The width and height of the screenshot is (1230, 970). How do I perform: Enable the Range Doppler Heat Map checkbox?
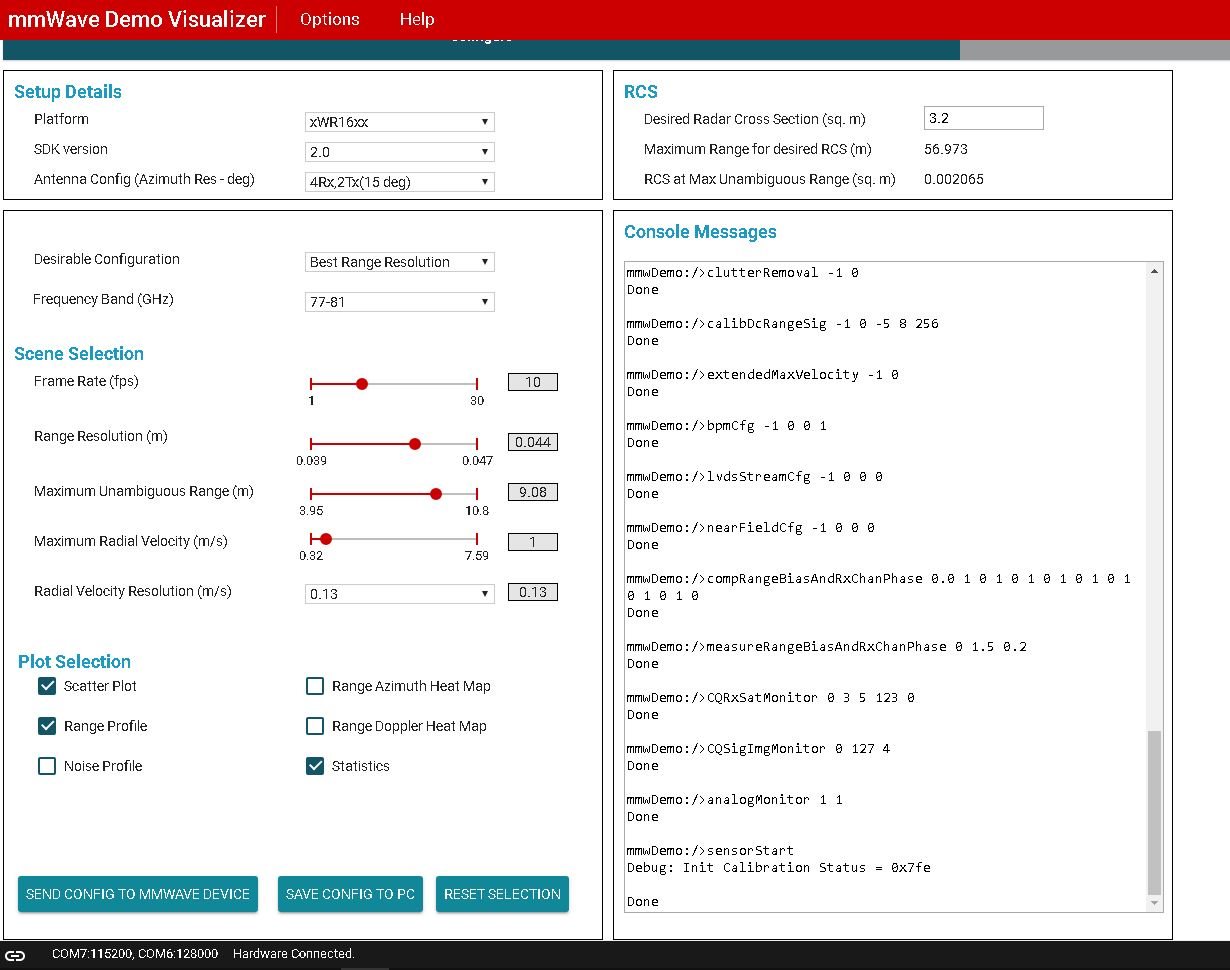click(315, 726)
